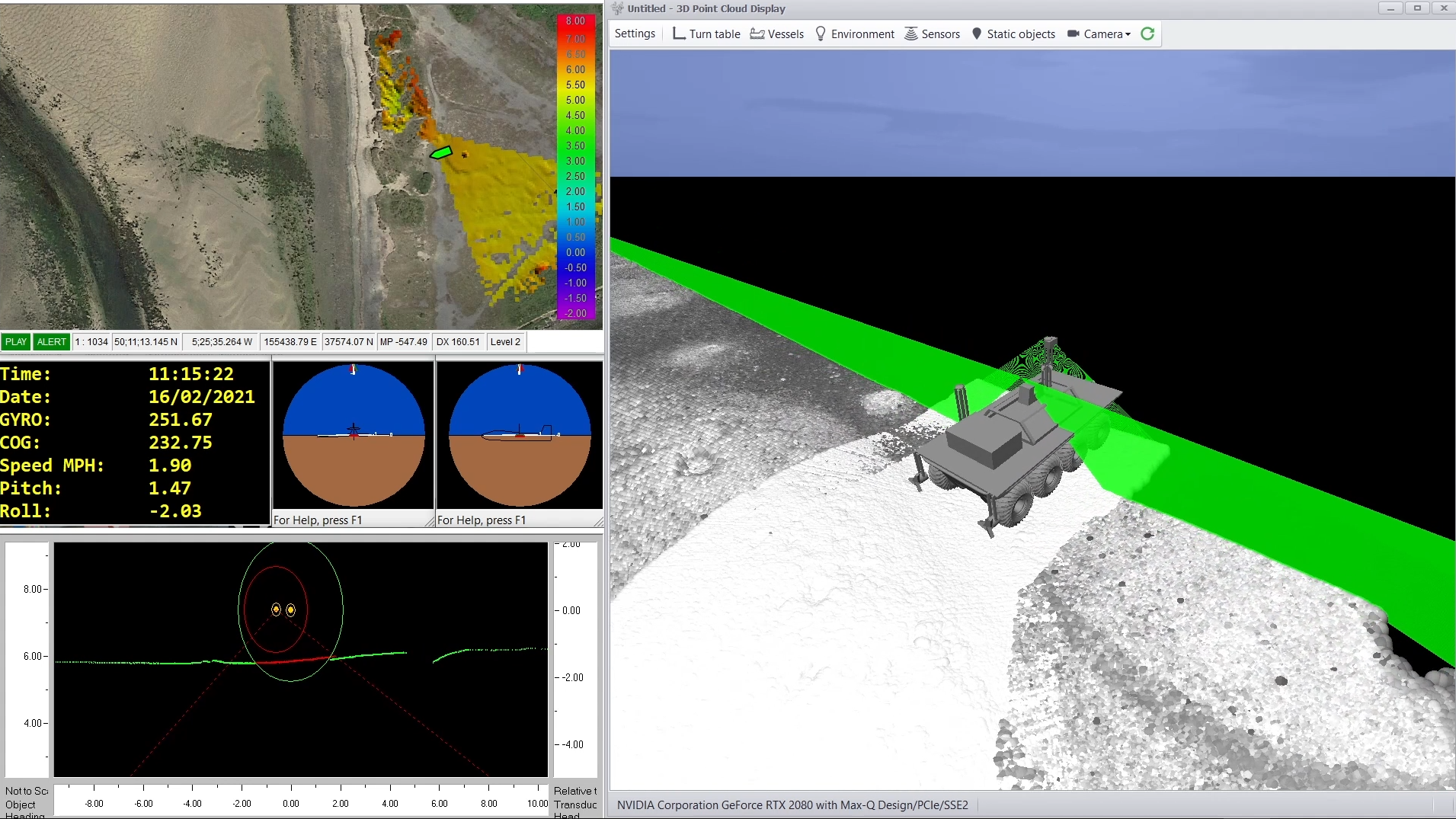The width and height of the screenshot is (1456, 819).
Task: Click the Turn table axis icon
Action: pyautogui.click(x=678, y=34)
